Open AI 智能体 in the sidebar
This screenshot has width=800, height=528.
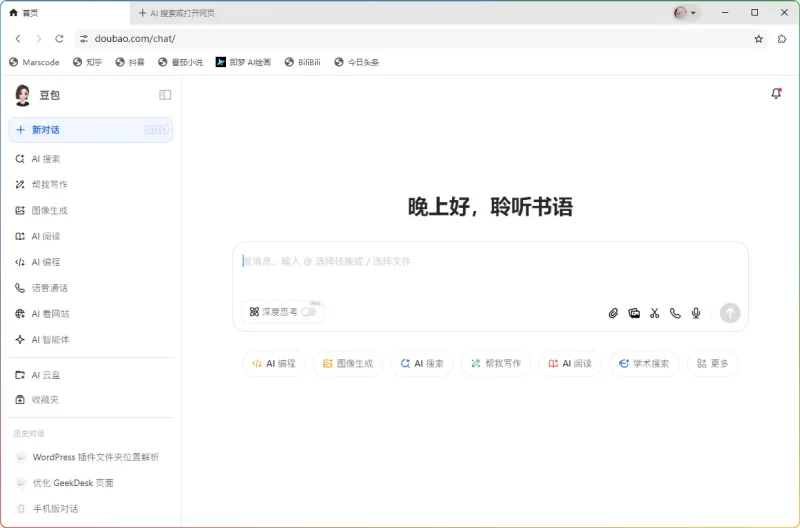(90, 340)
